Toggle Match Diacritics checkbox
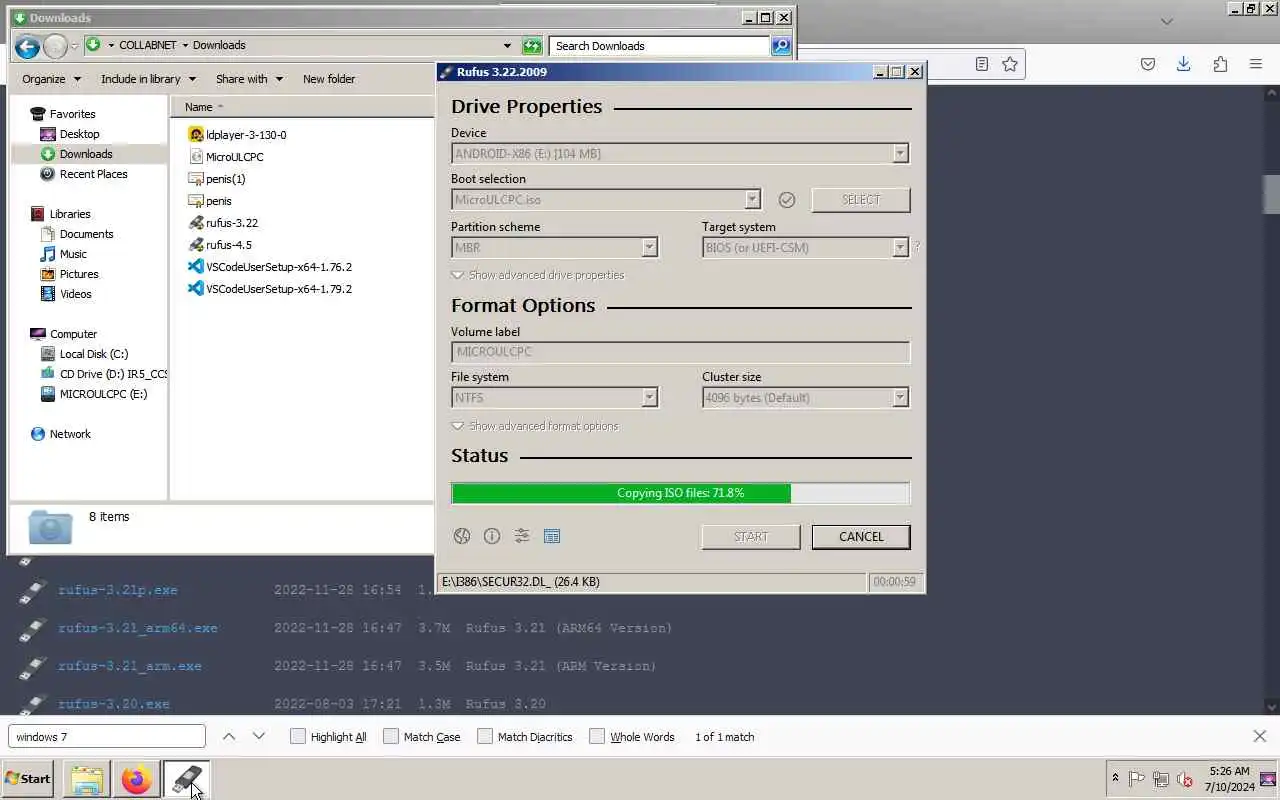1280x800 pixels. pyautogui.click(x=485, y=736)
